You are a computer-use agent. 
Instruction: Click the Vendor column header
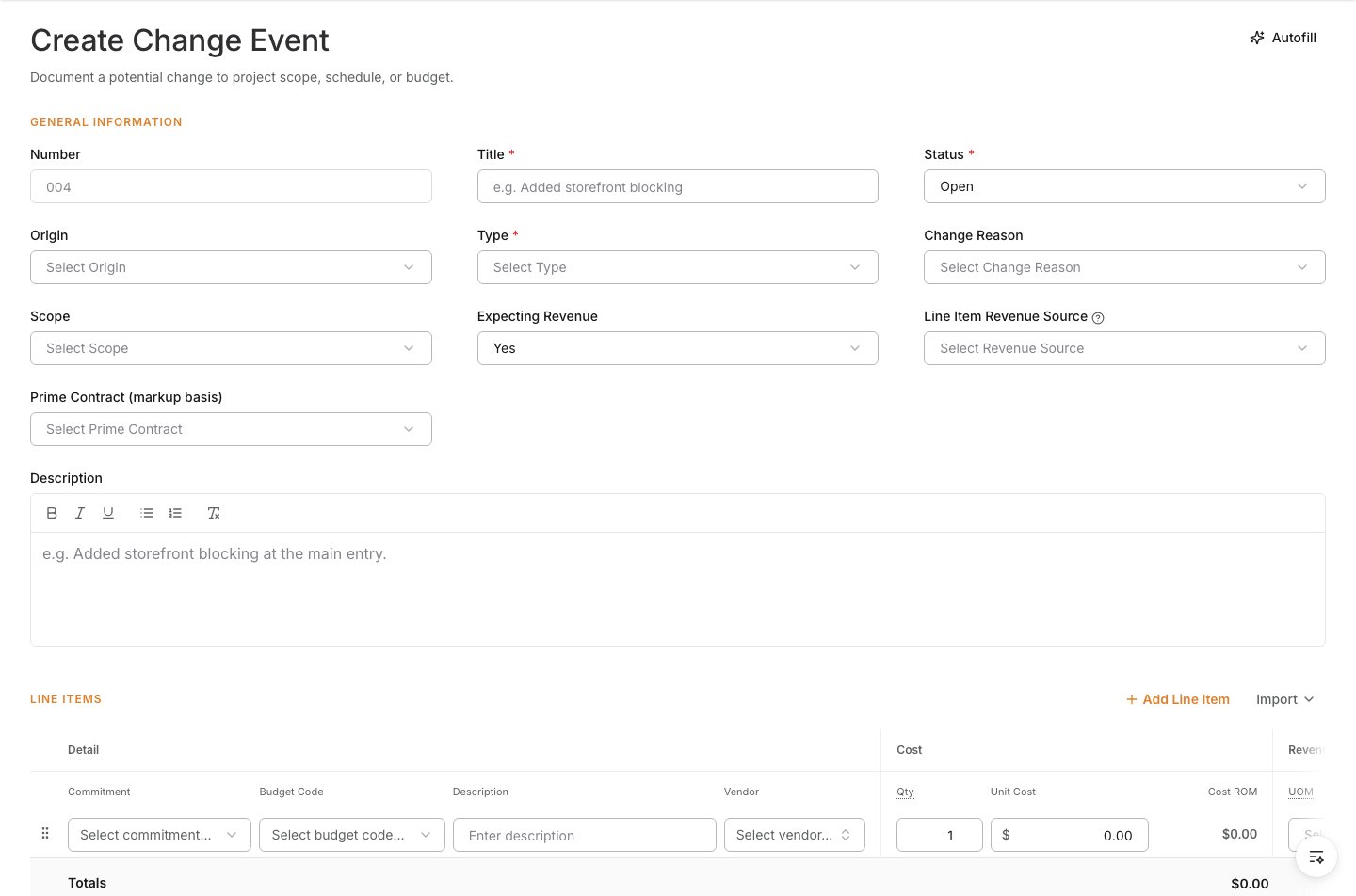pyautogui.click(x=741, y=792)
